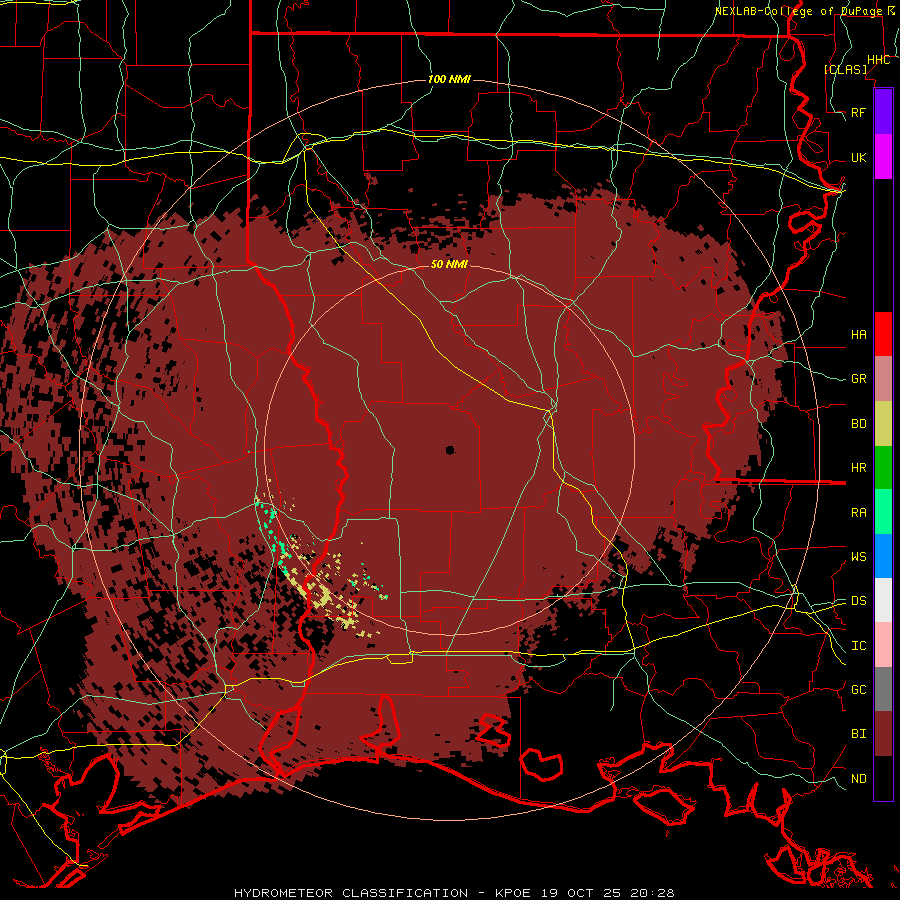900x900 pixels.
Task: Click the GC legend label
Action: click(858, 690)
